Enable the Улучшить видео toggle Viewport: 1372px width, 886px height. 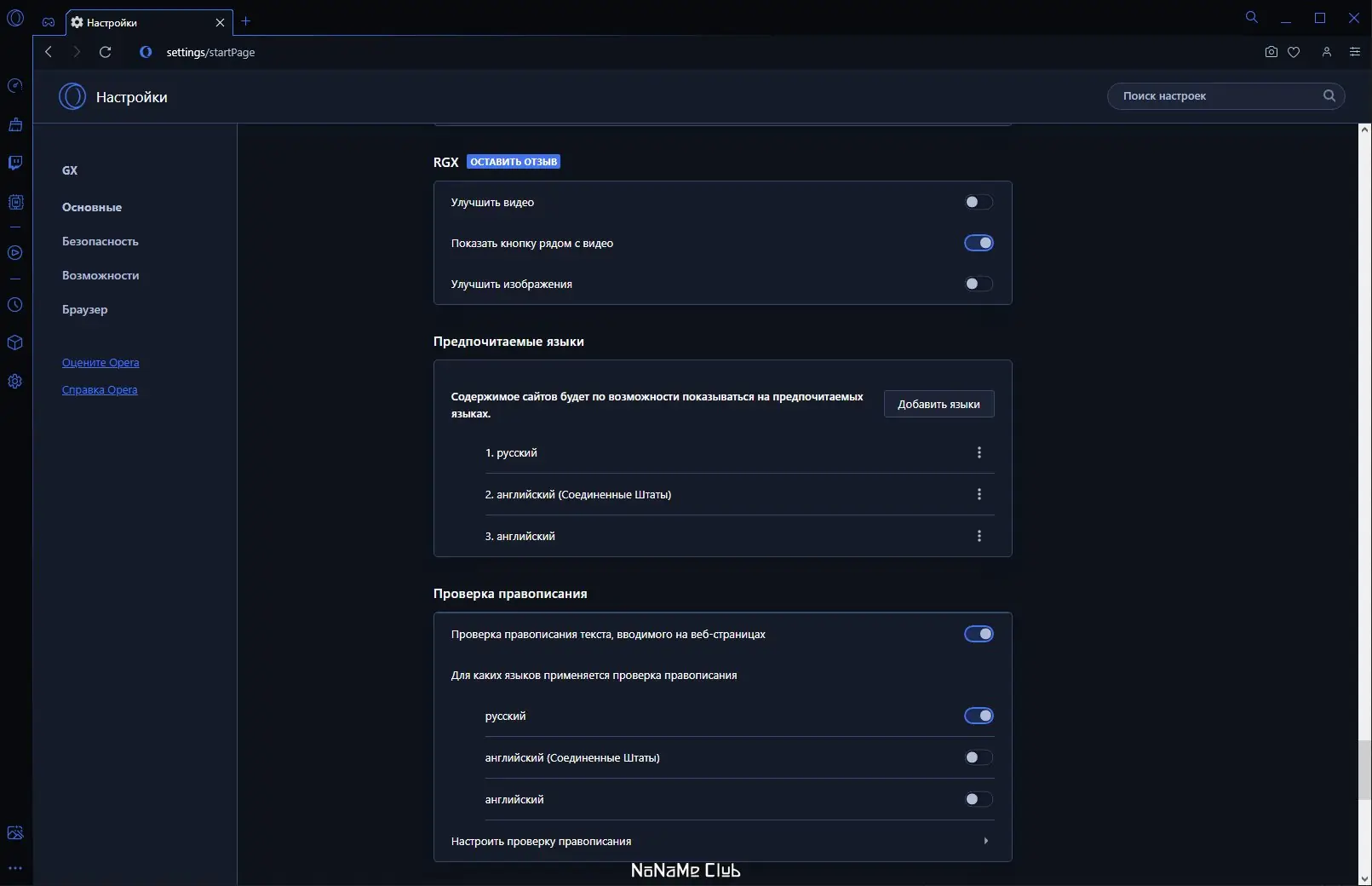pyautogui.click(x=979, y=202)
